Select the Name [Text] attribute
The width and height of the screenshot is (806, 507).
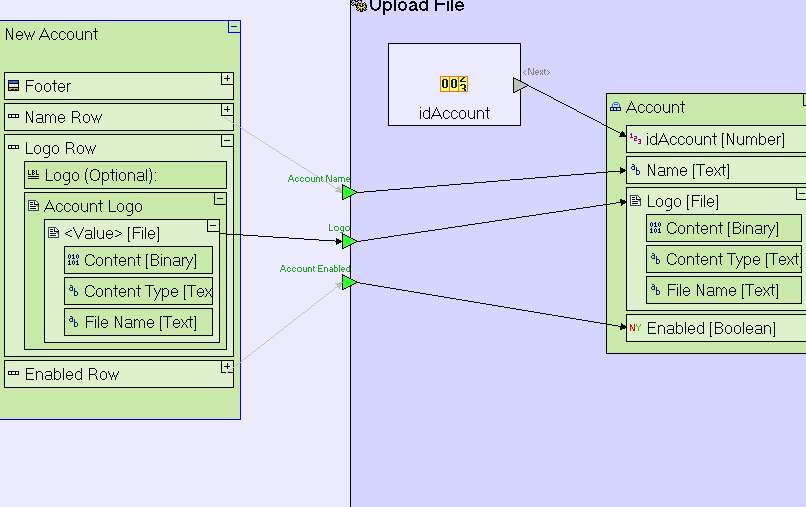pyautogui.click(x=688, y=171)
